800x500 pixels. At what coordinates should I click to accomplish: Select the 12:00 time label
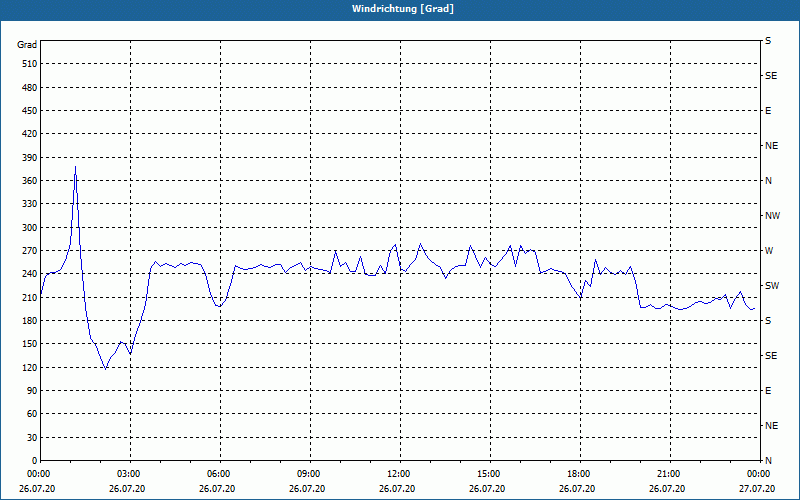point(397,474)
